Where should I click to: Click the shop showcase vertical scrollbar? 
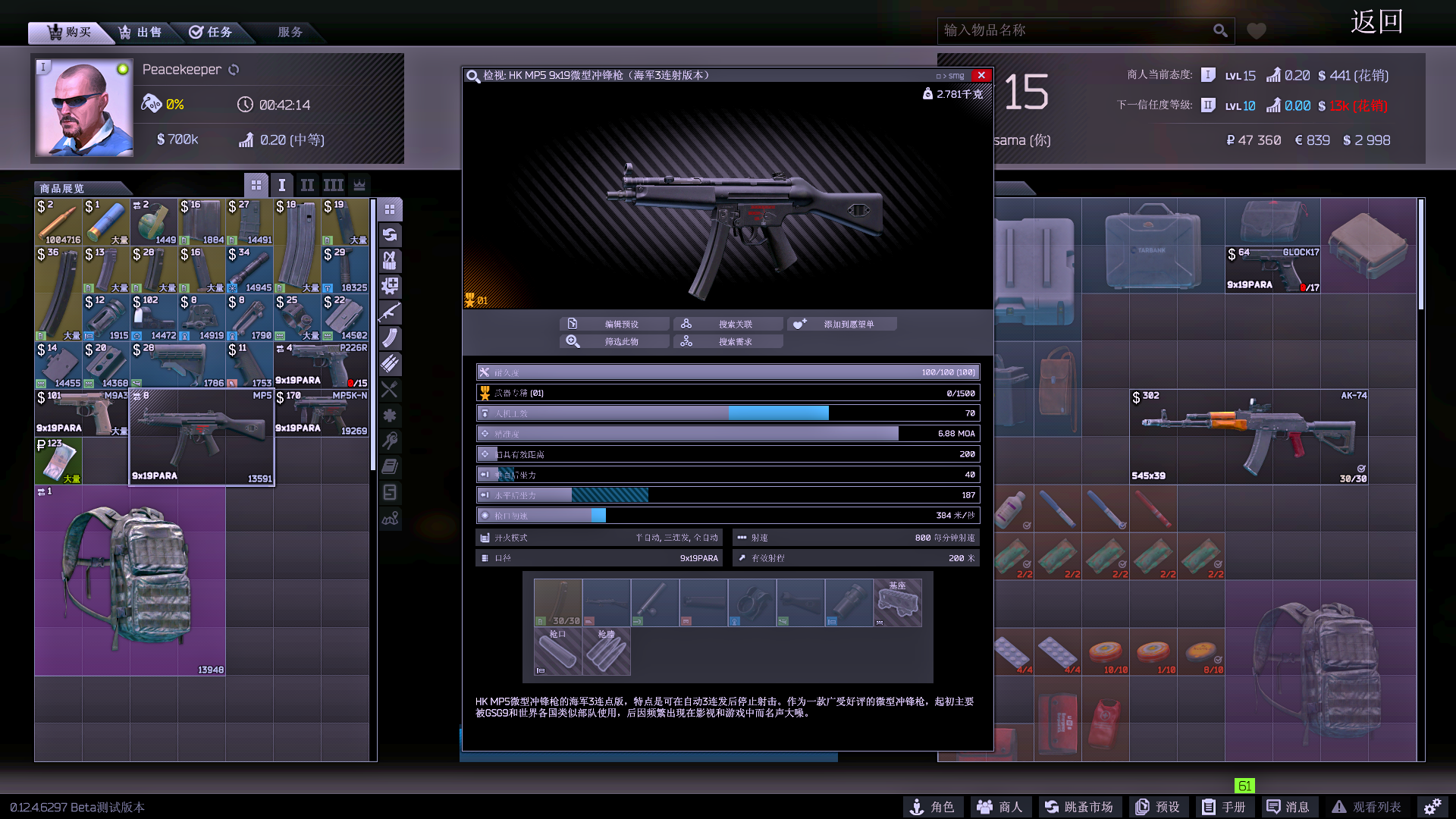373,334
